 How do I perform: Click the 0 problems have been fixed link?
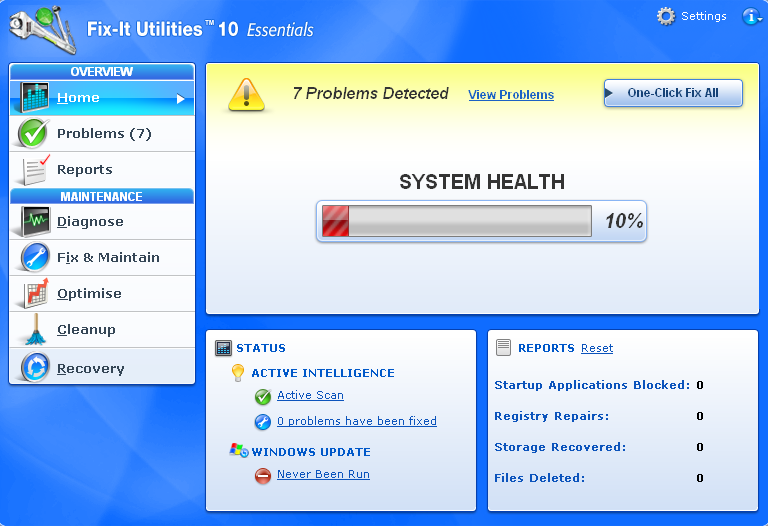coord(357,421)
